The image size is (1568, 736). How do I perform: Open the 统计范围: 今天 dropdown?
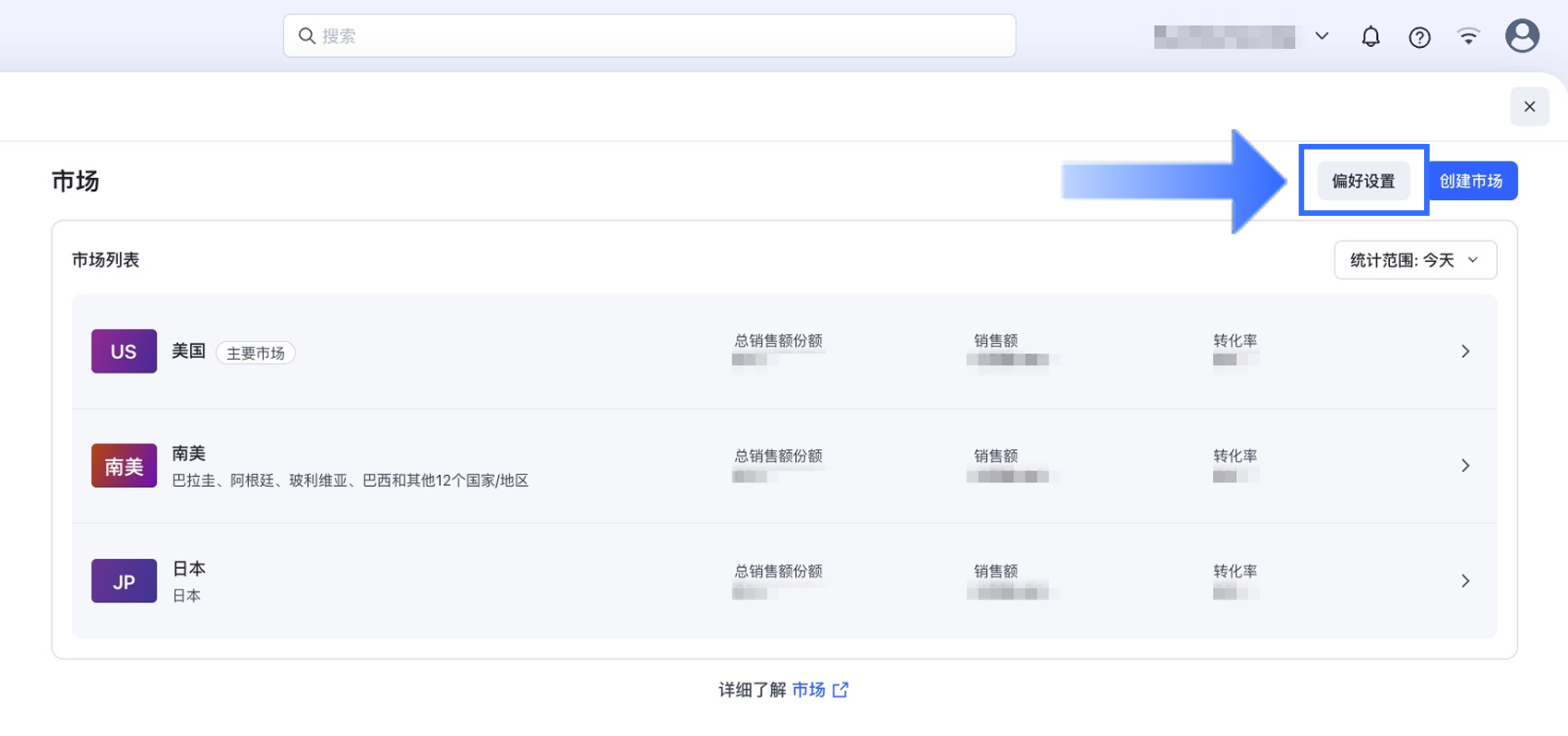click(1415, 260)
